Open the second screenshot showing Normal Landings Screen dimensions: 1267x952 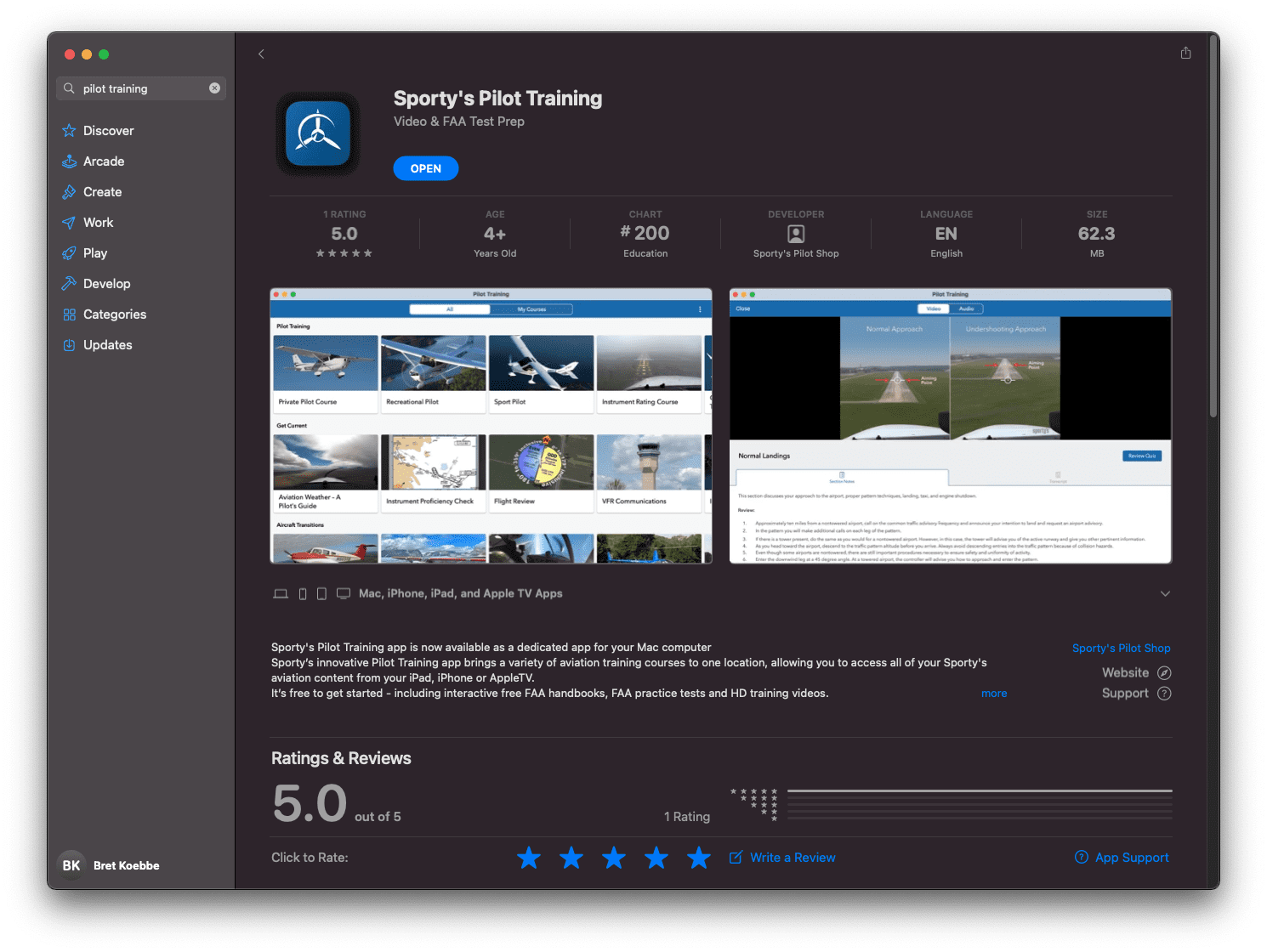[x=951, y=426]
